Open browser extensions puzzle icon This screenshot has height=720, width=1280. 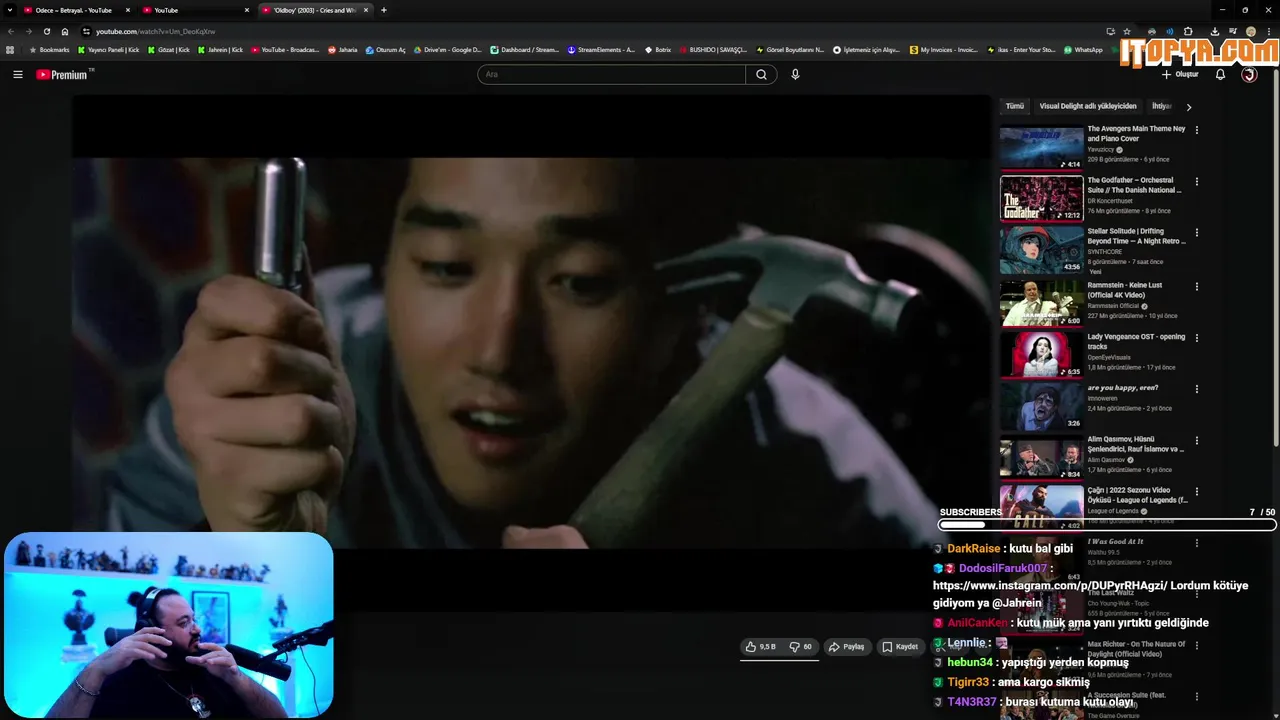[x=1188, y=31]
